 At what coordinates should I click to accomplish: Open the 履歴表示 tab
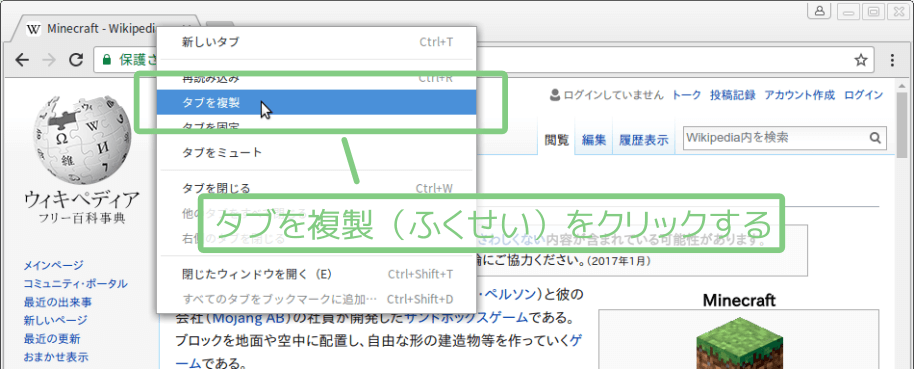pos(644,140)
